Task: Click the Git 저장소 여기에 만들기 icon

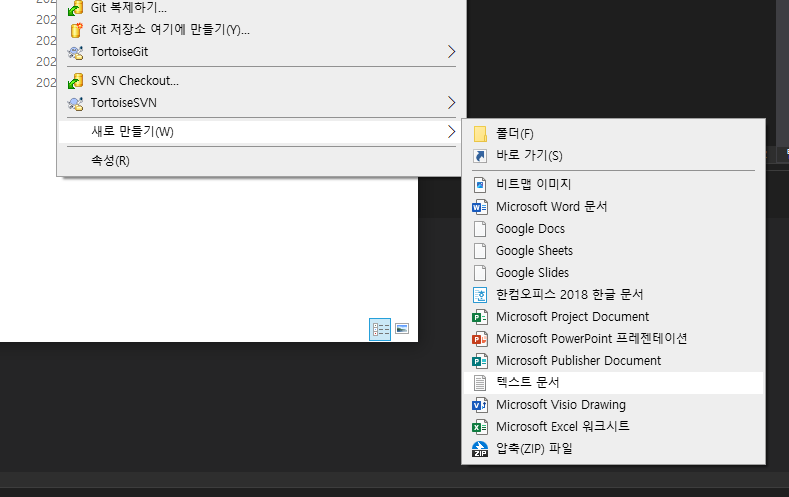Action: tap(75, 30)
